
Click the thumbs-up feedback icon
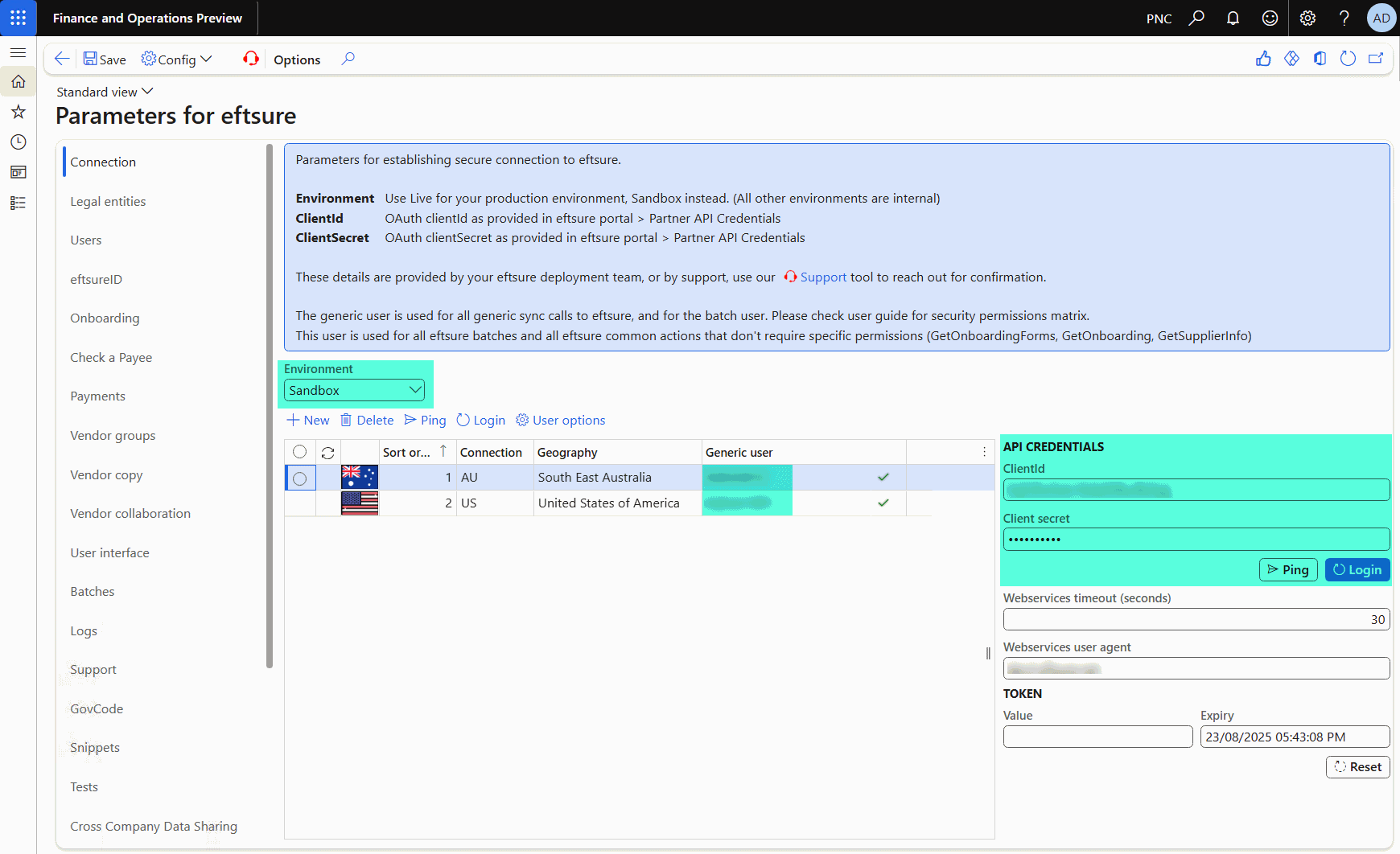1263,59
